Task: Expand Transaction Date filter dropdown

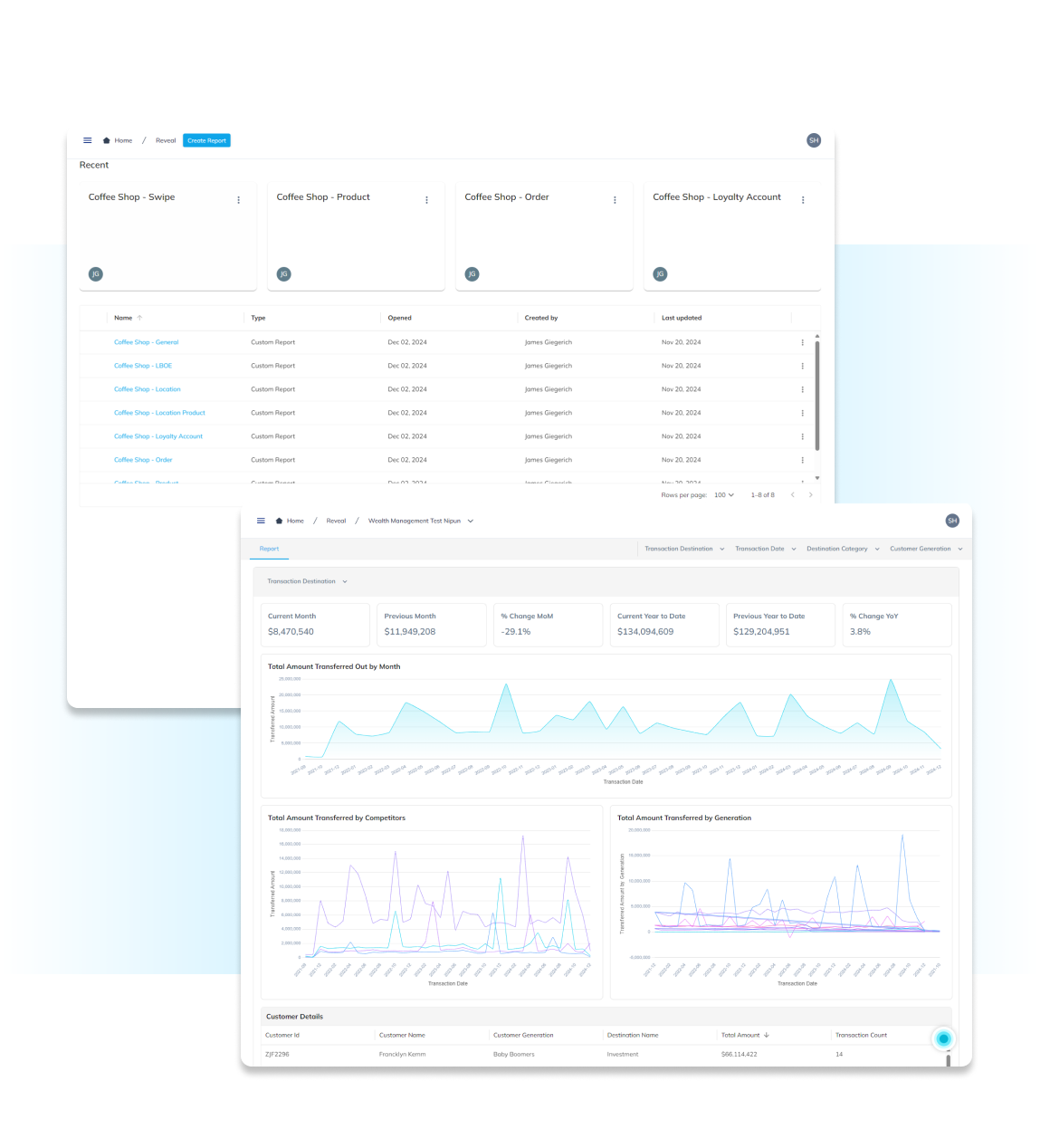Action: point(765,549)
